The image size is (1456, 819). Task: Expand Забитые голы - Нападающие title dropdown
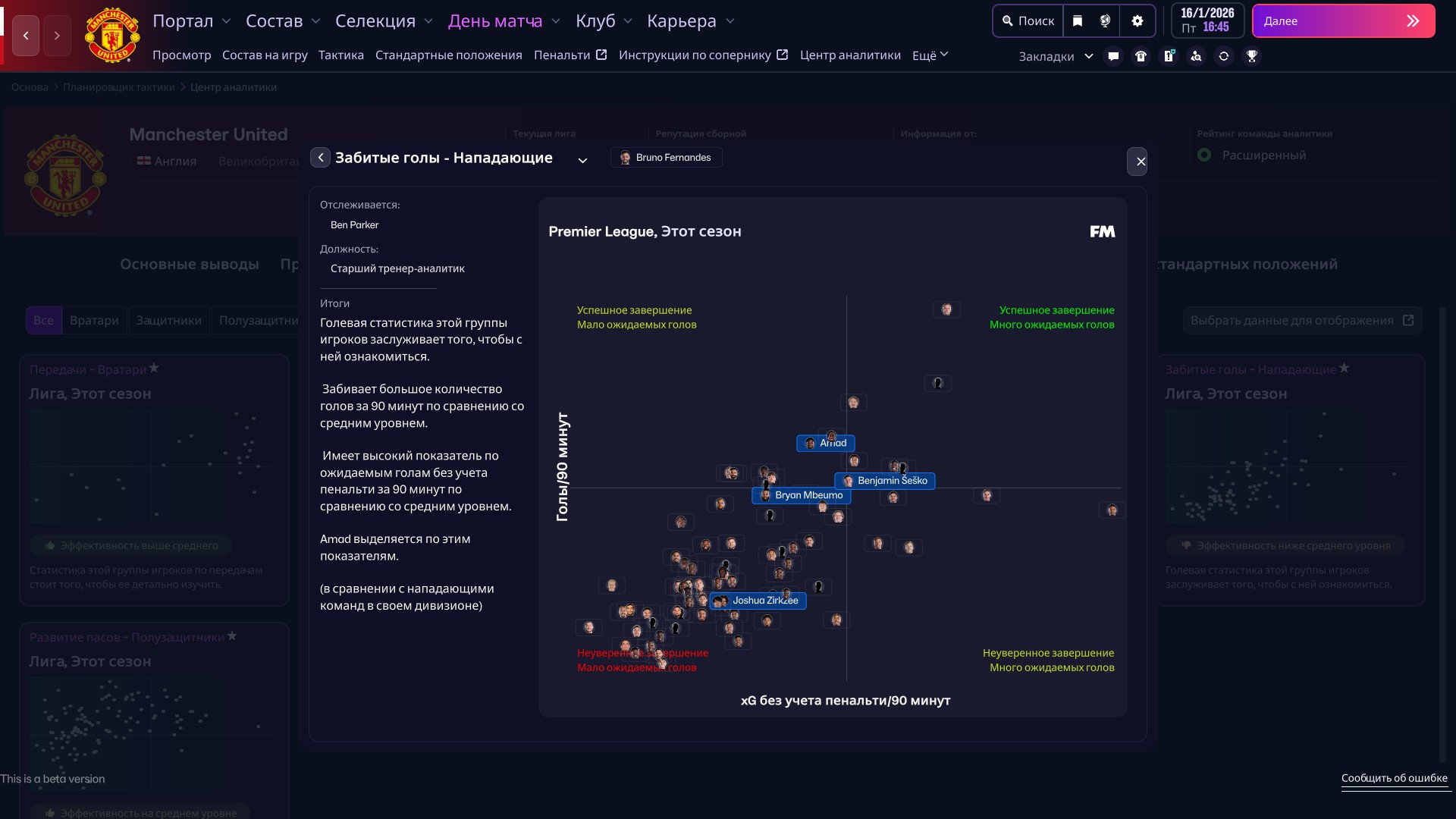click(582, 160)
